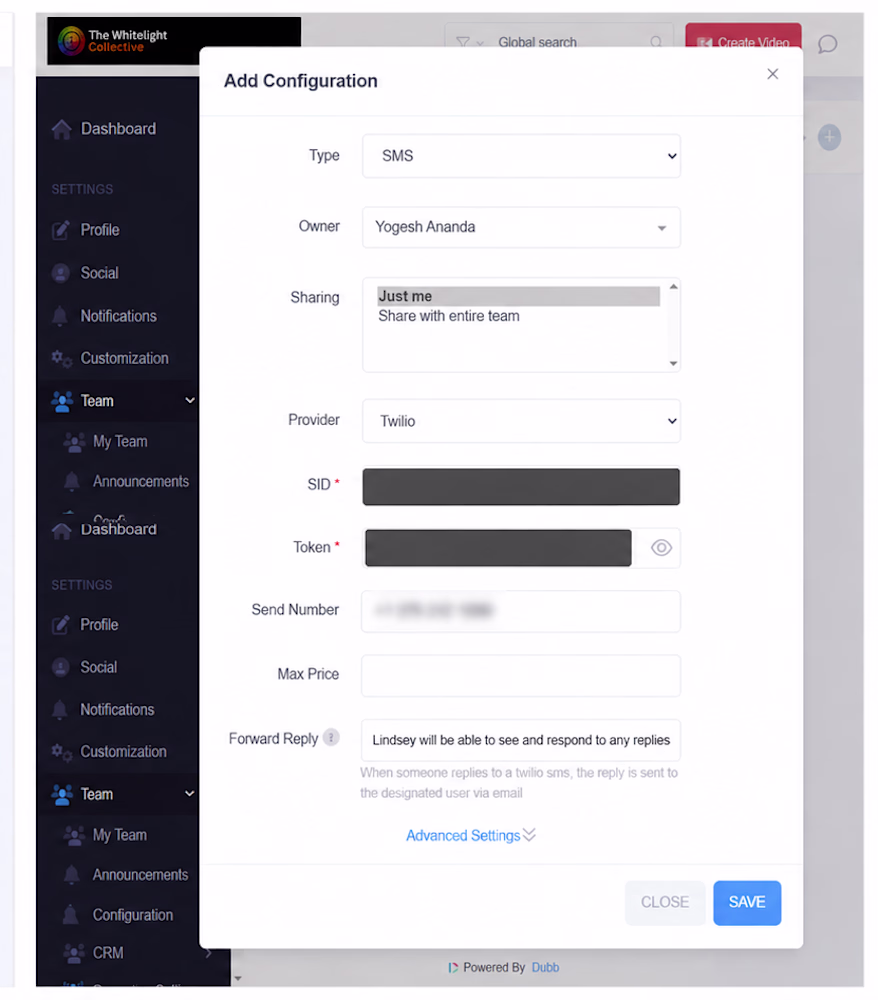Expand Advanced Settings section
Screen dimensions: 878x1000
[x=471, y=835]
